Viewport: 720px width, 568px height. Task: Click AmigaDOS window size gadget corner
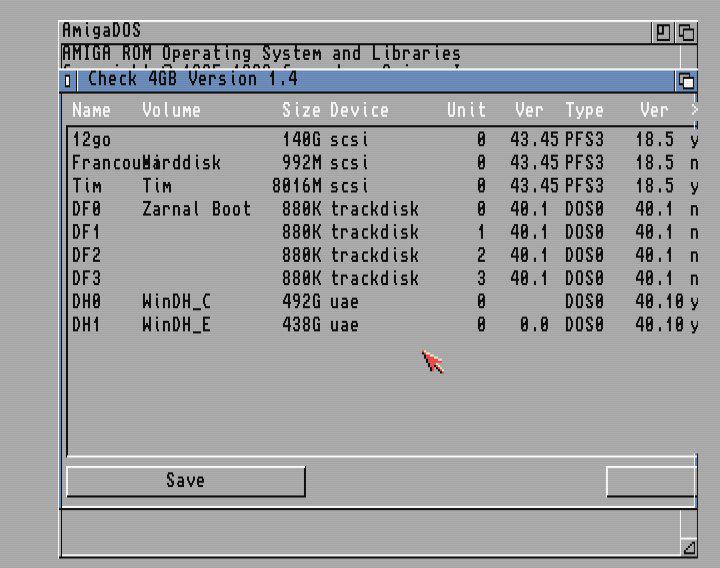689,547
